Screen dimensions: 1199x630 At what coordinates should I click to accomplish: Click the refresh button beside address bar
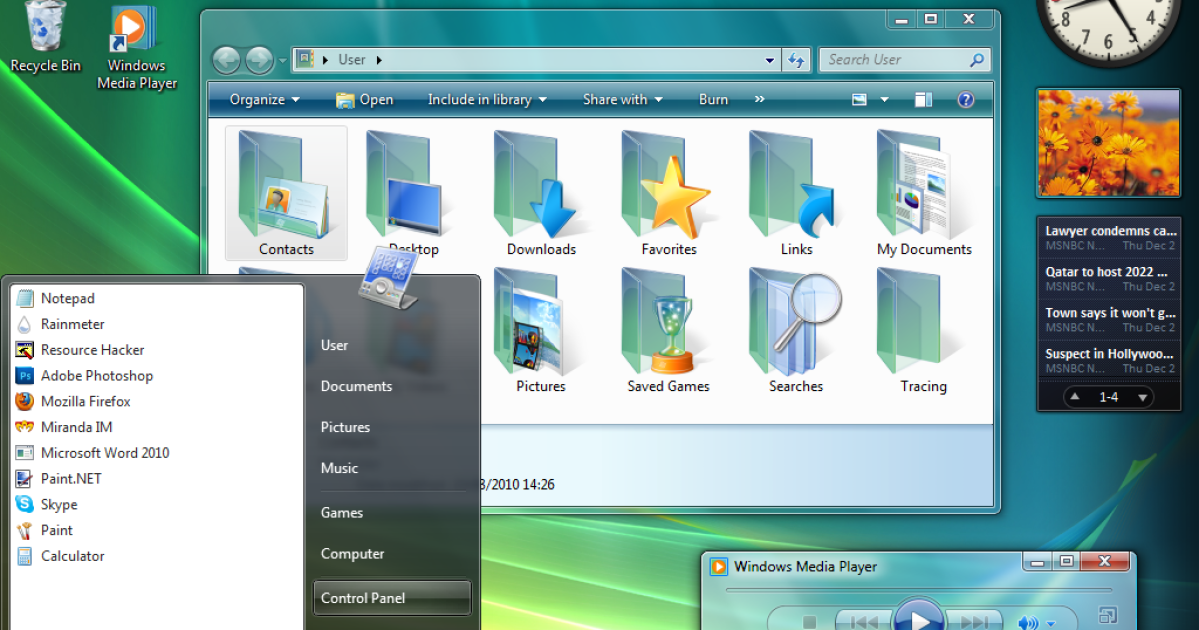(796, 60)
